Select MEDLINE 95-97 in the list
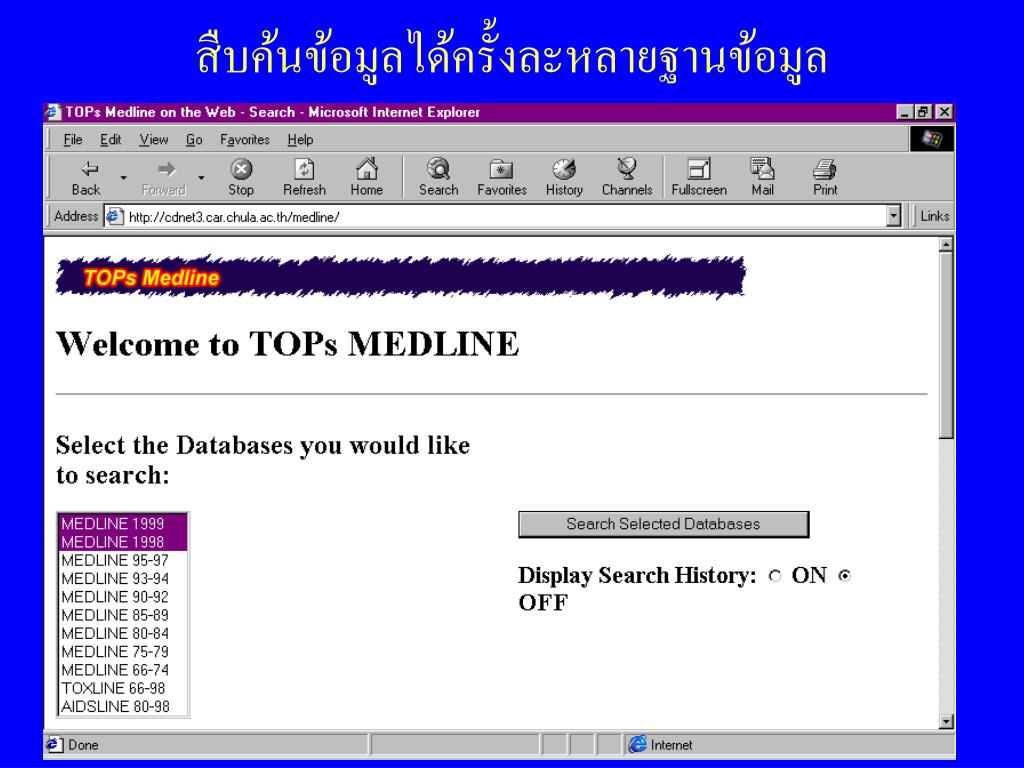 tap(123, 560)
